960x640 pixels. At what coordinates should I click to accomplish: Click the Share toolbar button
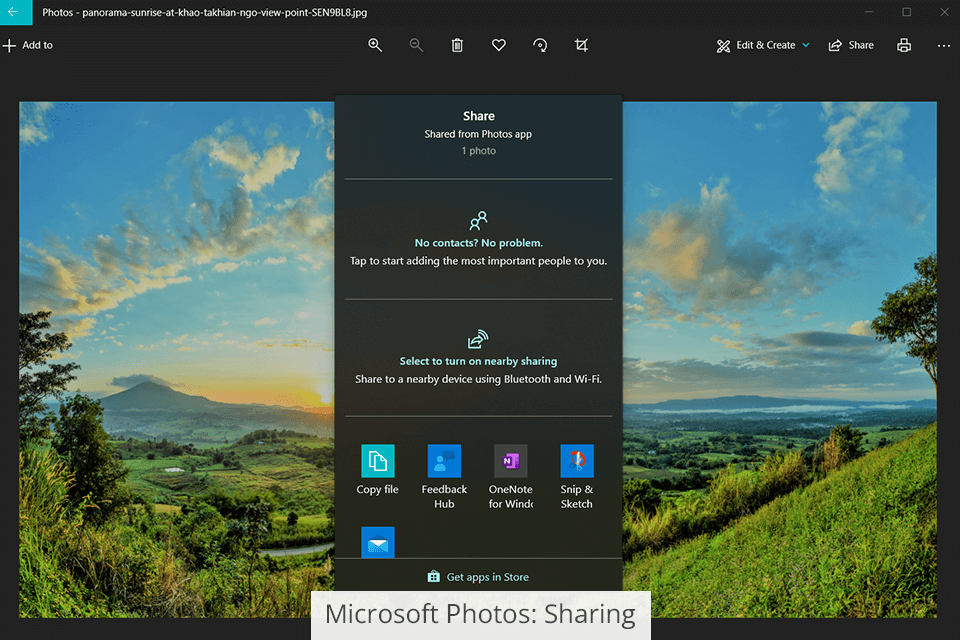(851, 45)
